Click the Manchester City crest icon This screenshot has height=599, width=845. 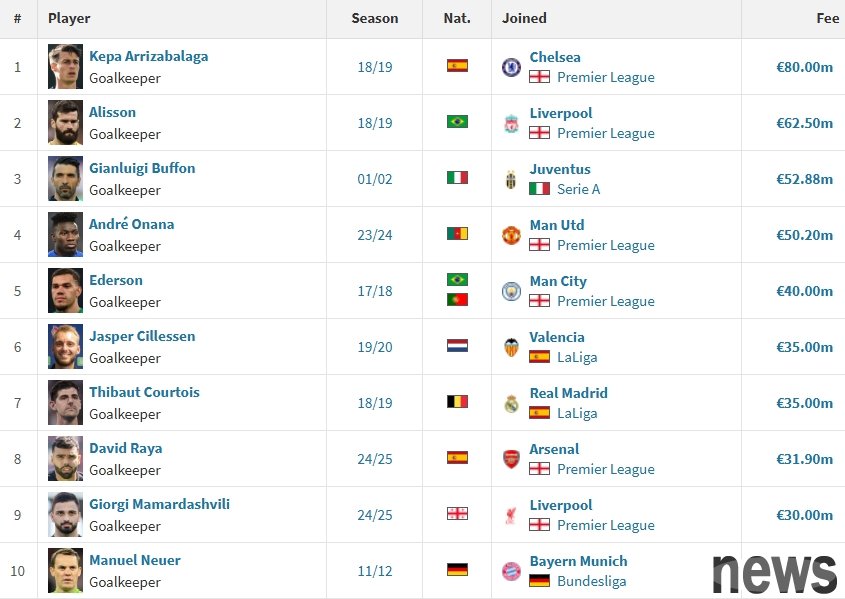(511, 291)
